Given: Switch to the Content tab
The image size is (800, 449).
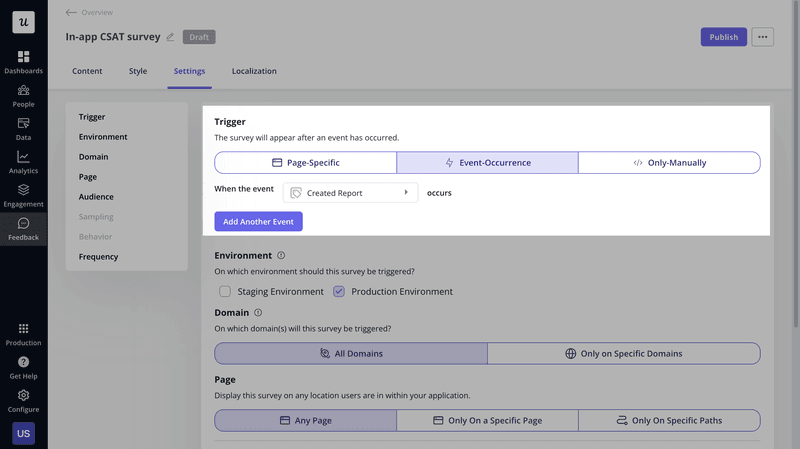Looking at the screenshot, I should [x=87, y=71].
